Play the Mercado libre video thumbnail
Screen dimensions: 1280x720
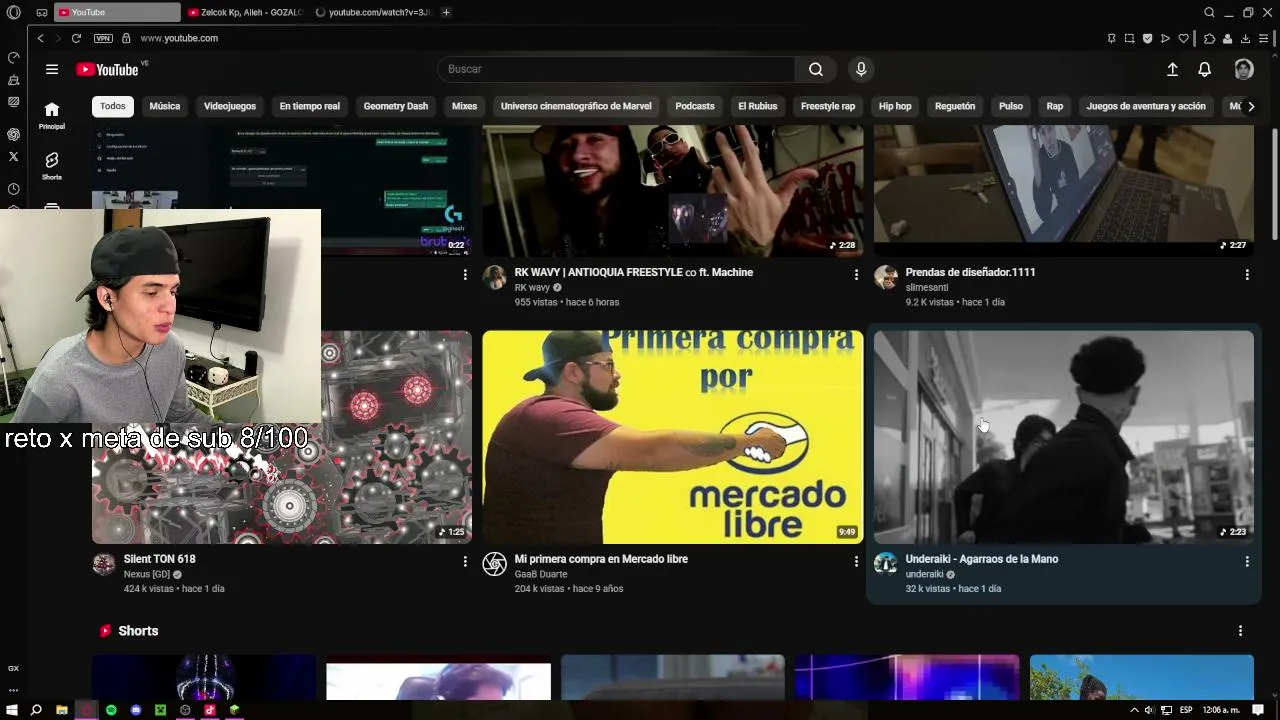tap(673, 437)
